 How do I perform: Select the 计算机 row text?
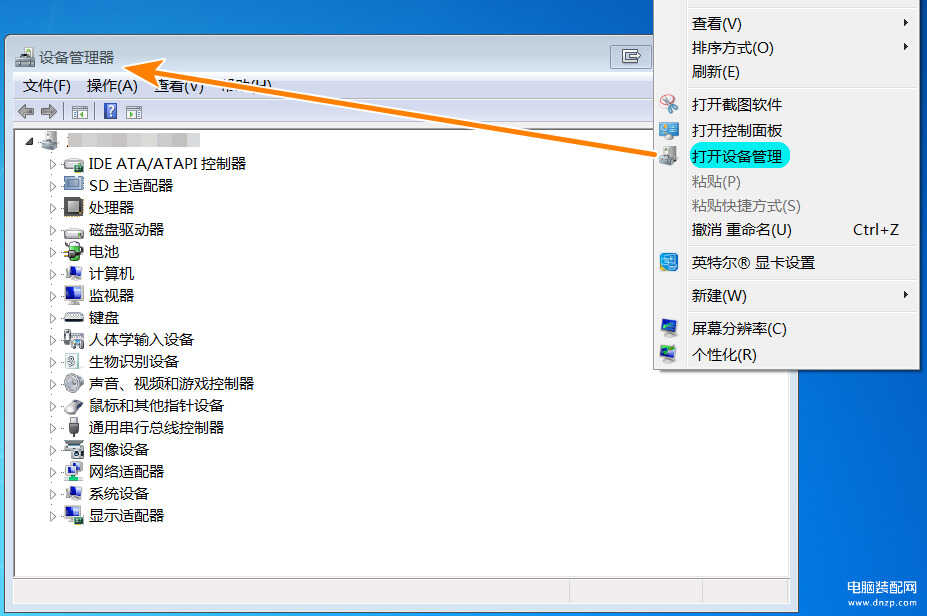(111, 274)
